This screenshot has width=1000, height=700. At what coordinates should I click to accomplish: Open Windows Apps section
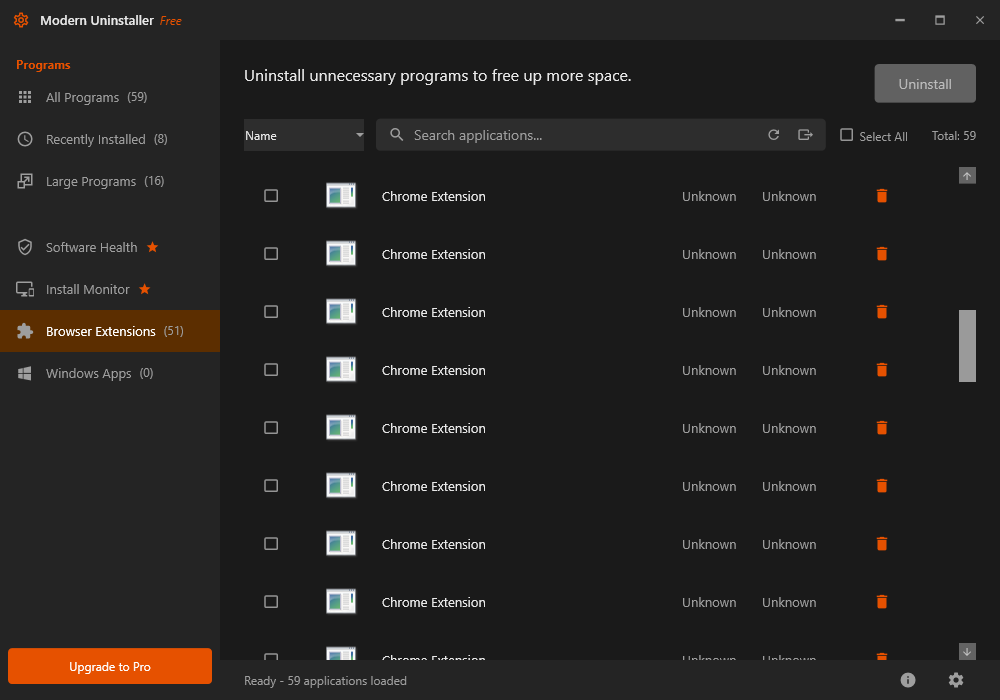(x=110, y=374)
